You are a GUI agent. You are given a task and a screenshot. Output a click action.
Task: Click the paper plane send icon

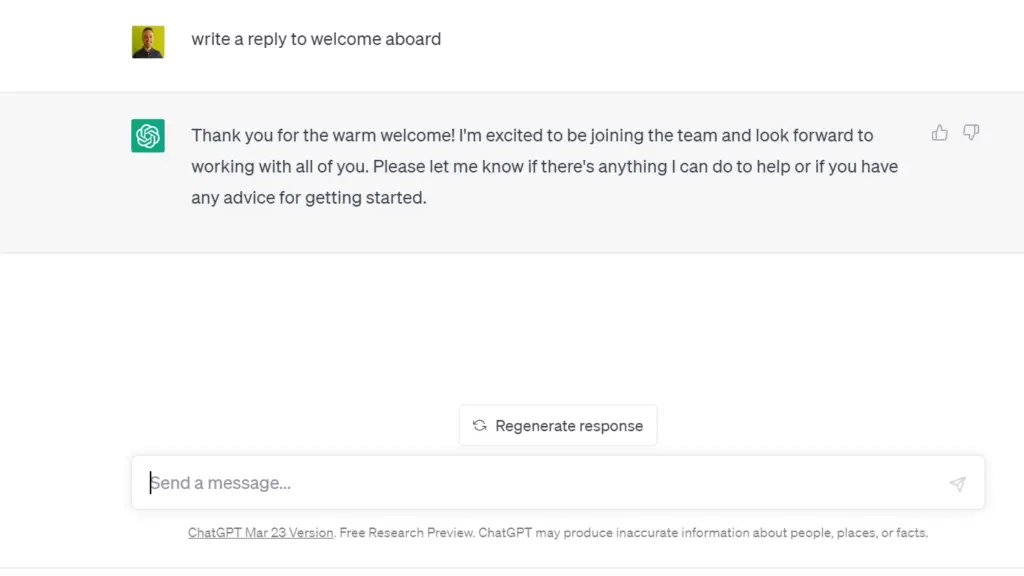coord(957,484)
